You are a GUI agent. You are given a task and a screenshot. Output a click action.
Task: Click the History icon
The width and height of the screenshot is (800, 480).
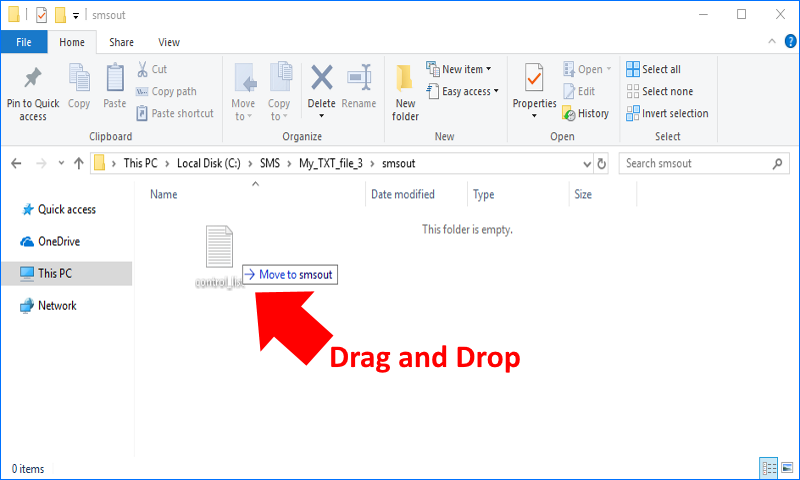pos(586,113)
